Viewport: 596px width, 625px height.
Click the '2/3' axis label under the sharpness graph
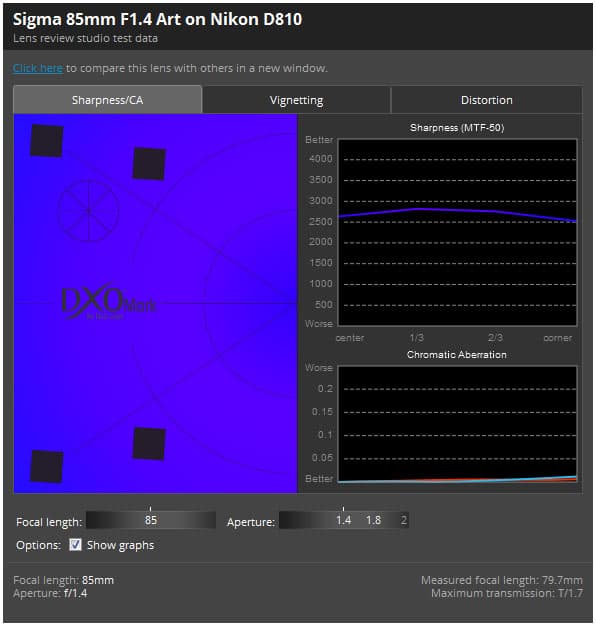(495, 338)
